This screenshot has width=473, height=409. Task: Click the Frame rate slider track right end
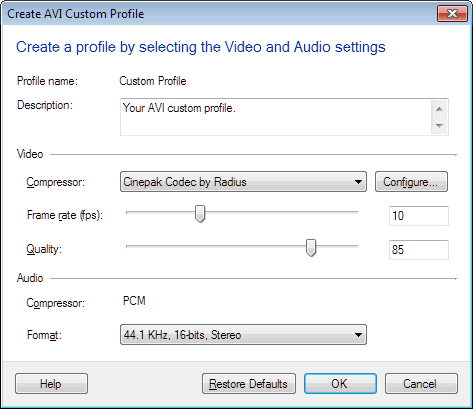[355, 212]
